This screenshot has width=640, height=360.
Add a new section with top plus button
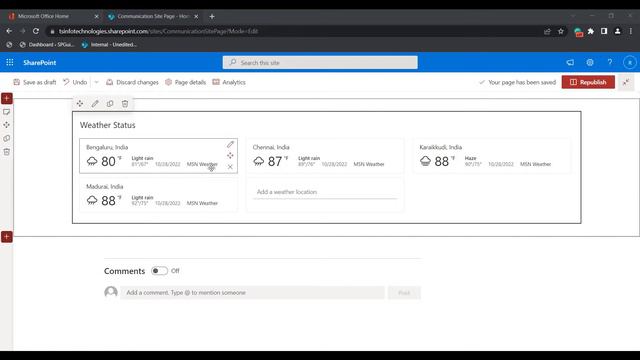click(x=7, y=98)
